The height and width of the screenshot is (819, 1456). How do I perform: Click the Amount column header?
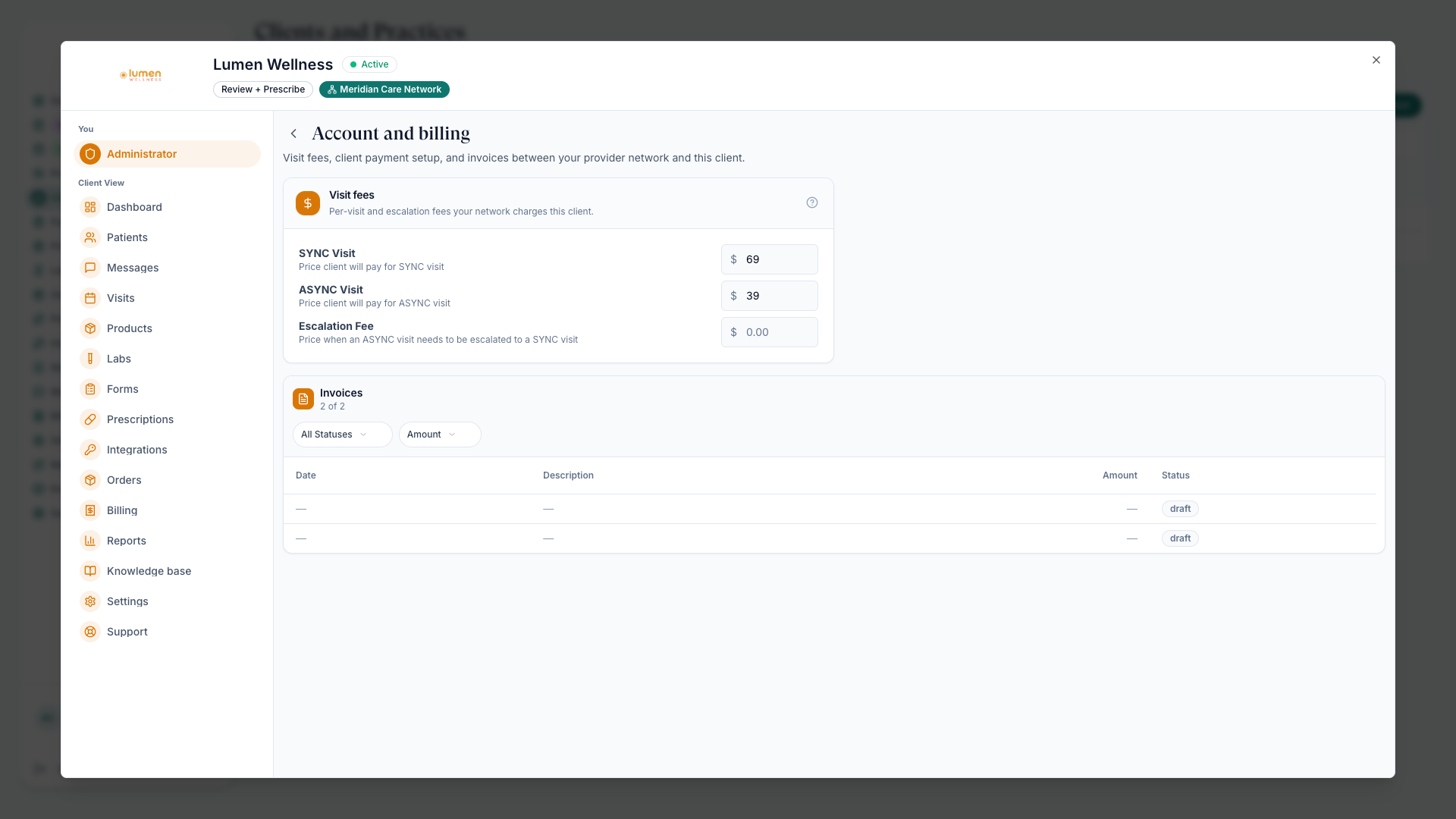1120,475
